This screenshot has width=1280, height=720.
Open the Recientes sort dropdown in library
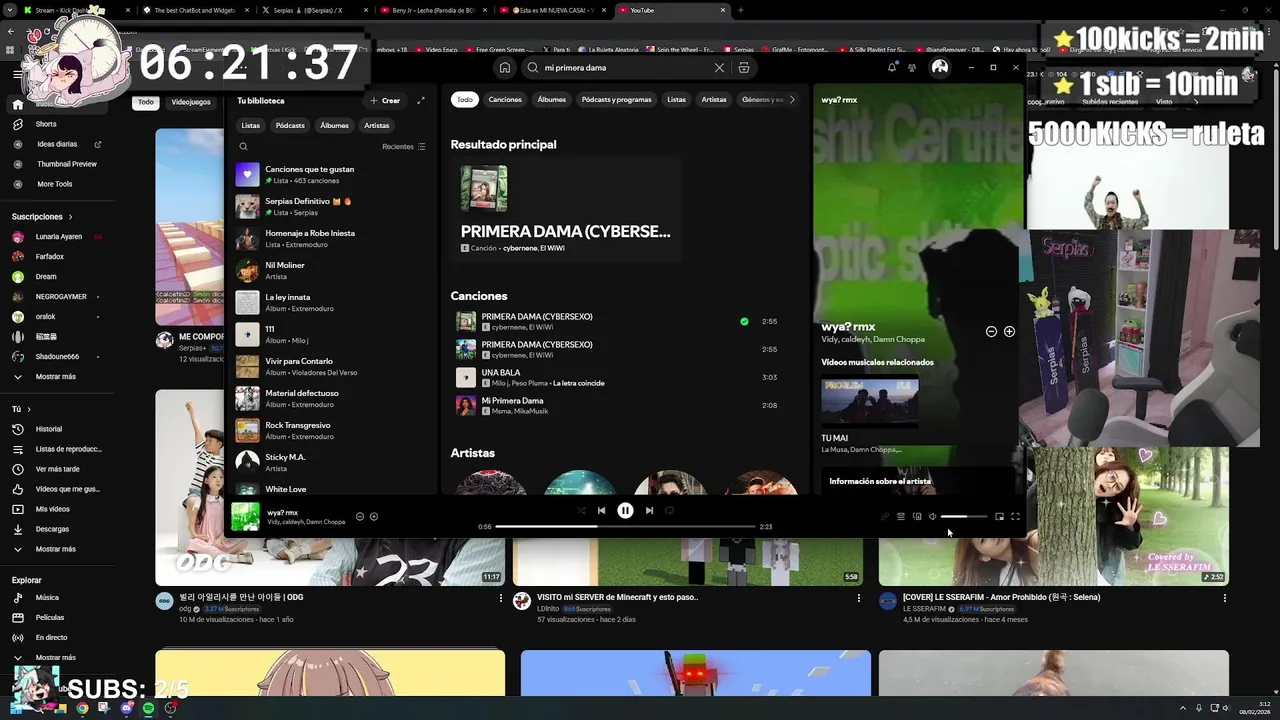(x=403, y=147)
